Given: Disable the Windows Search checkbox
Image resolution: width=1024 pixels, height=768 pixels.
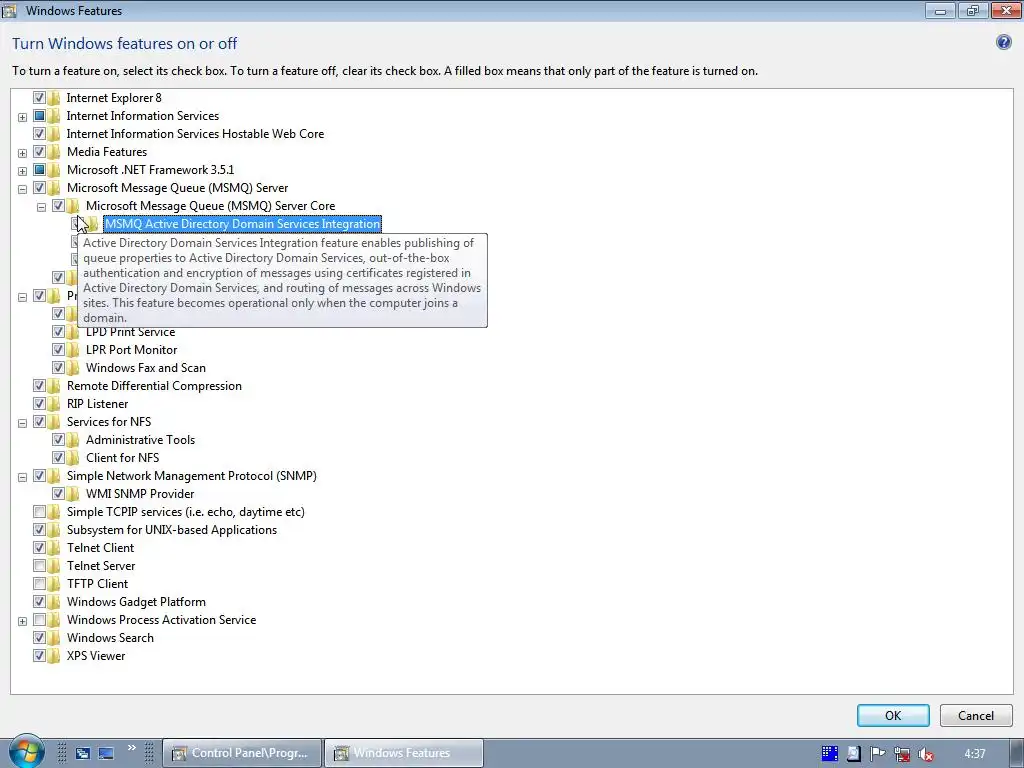Looking at the screenshot, I should 39,637.
